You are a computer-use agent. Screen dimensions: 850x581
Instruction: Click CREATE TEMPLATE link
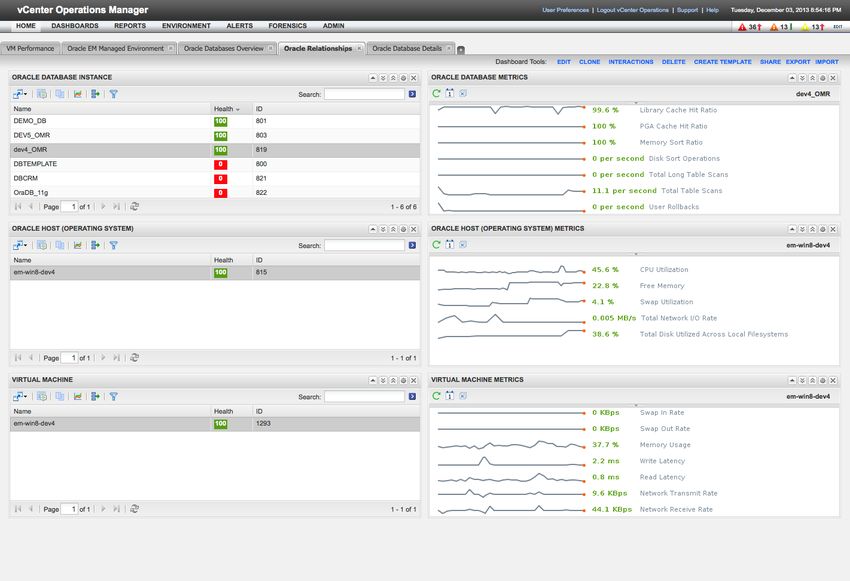723,62
